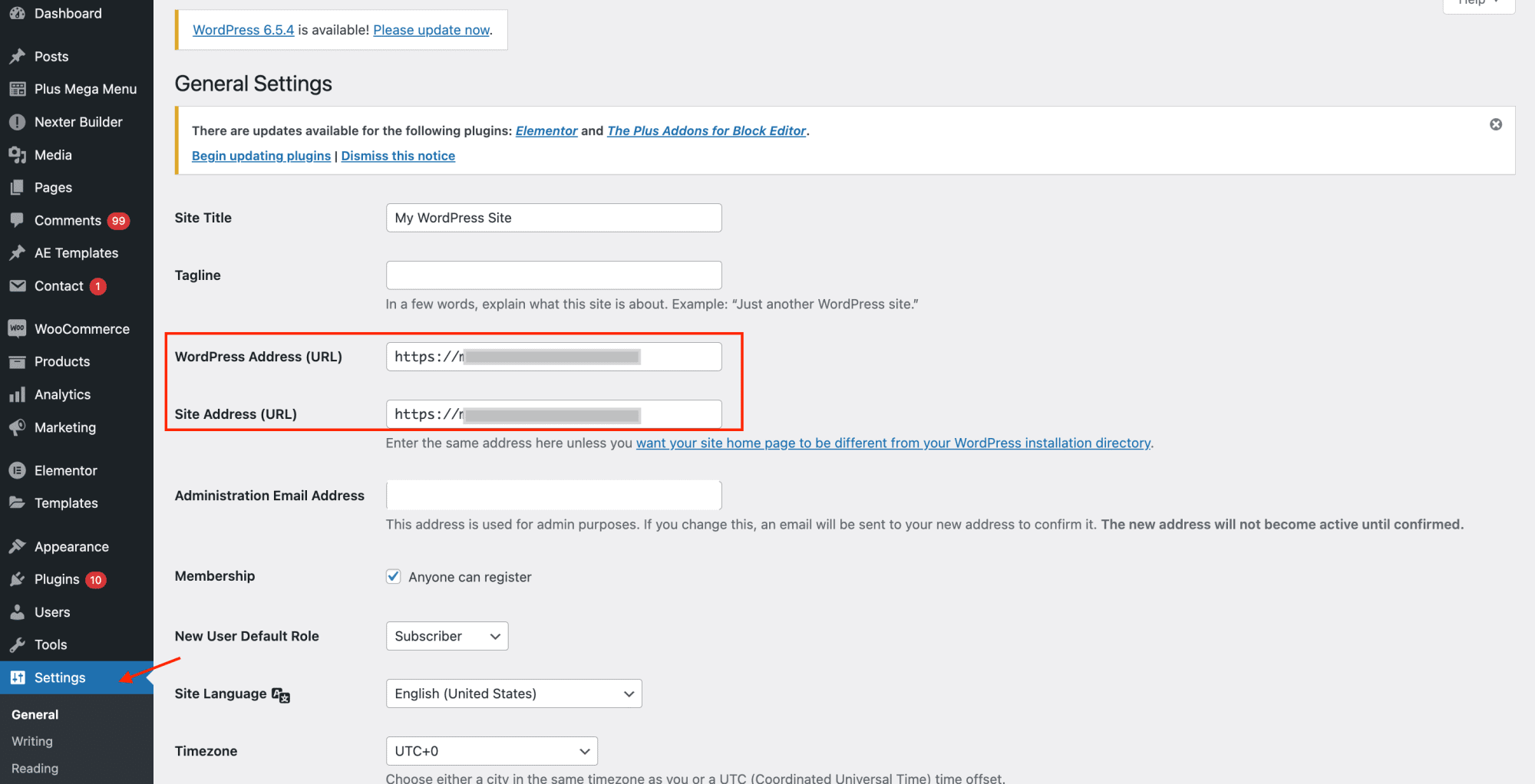Uncheck the Anyone can register checkbox
Screen dimensions: 1535x784
[393, 576]
